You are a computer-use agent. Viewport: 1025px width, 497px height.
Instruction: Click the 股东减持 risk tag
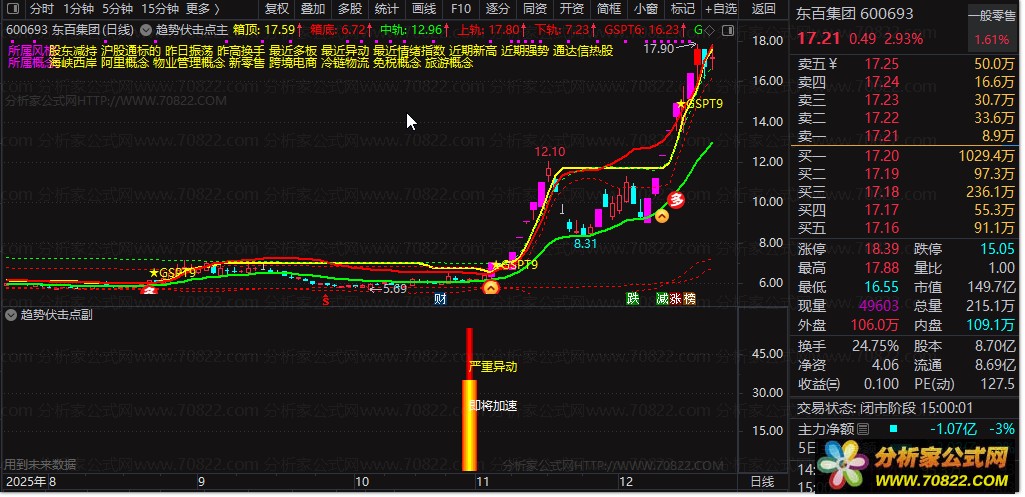point(74,50)
